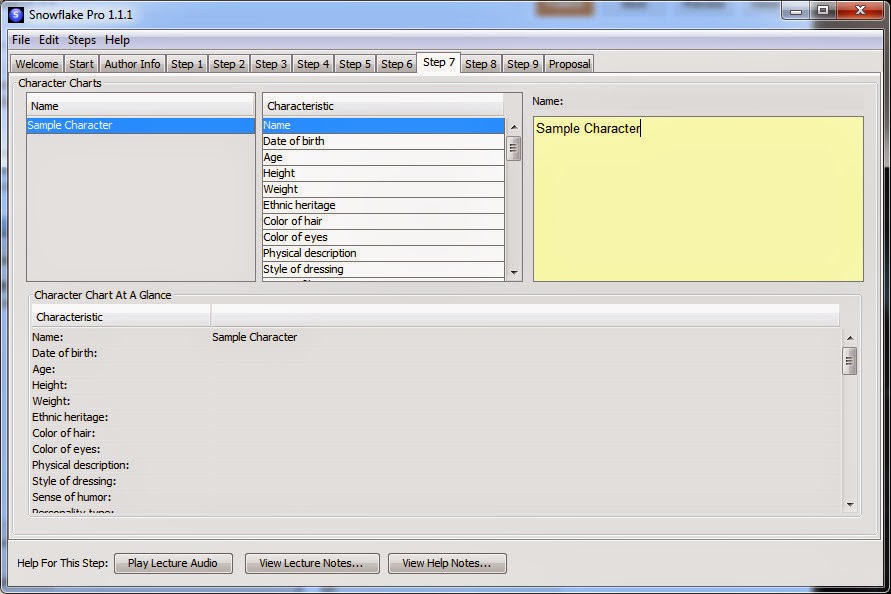Open the File menu
Screen dimensions: 891x594
21,40
